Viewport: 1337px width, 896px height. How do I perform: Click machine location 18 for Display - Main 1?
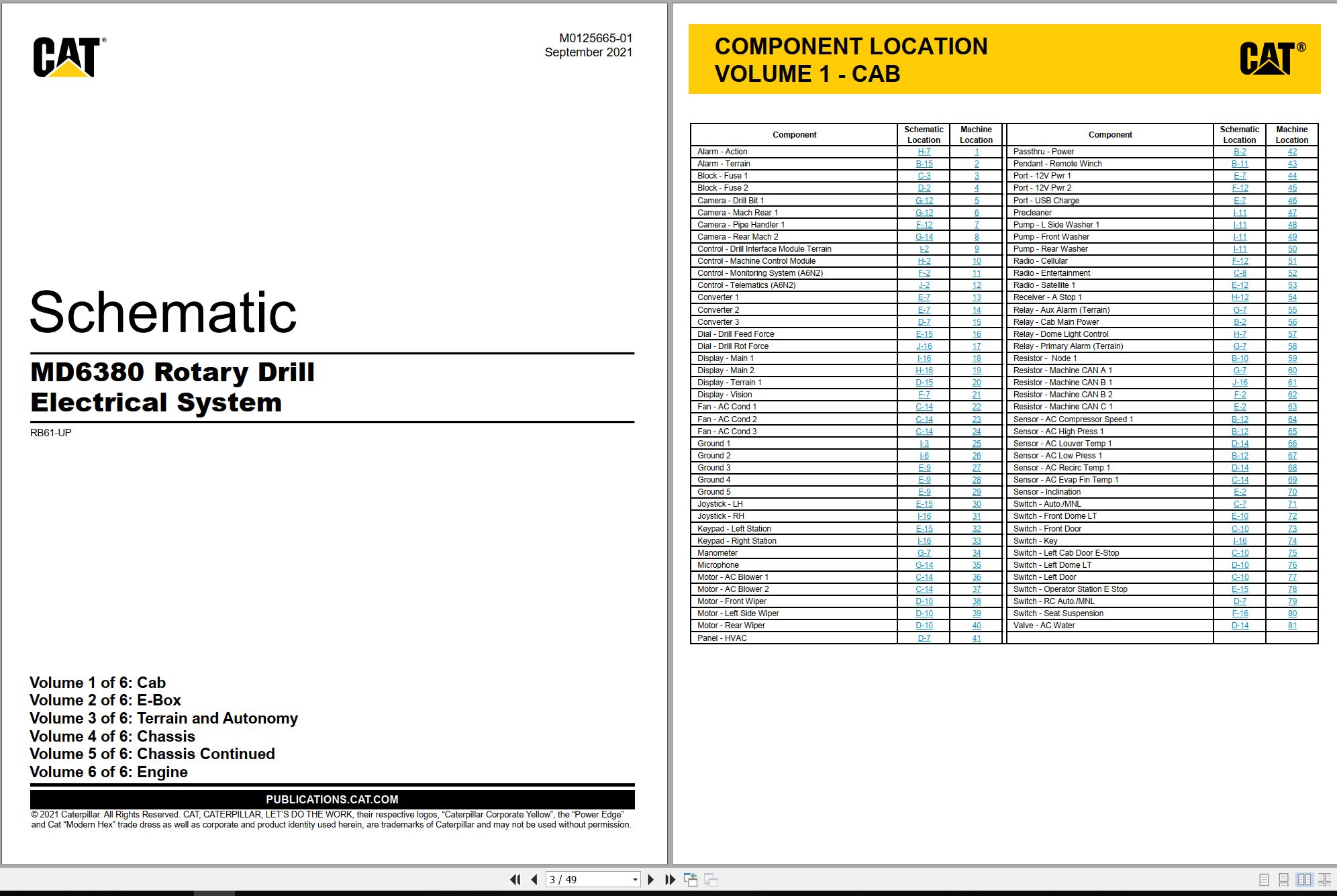coord(976,358)
